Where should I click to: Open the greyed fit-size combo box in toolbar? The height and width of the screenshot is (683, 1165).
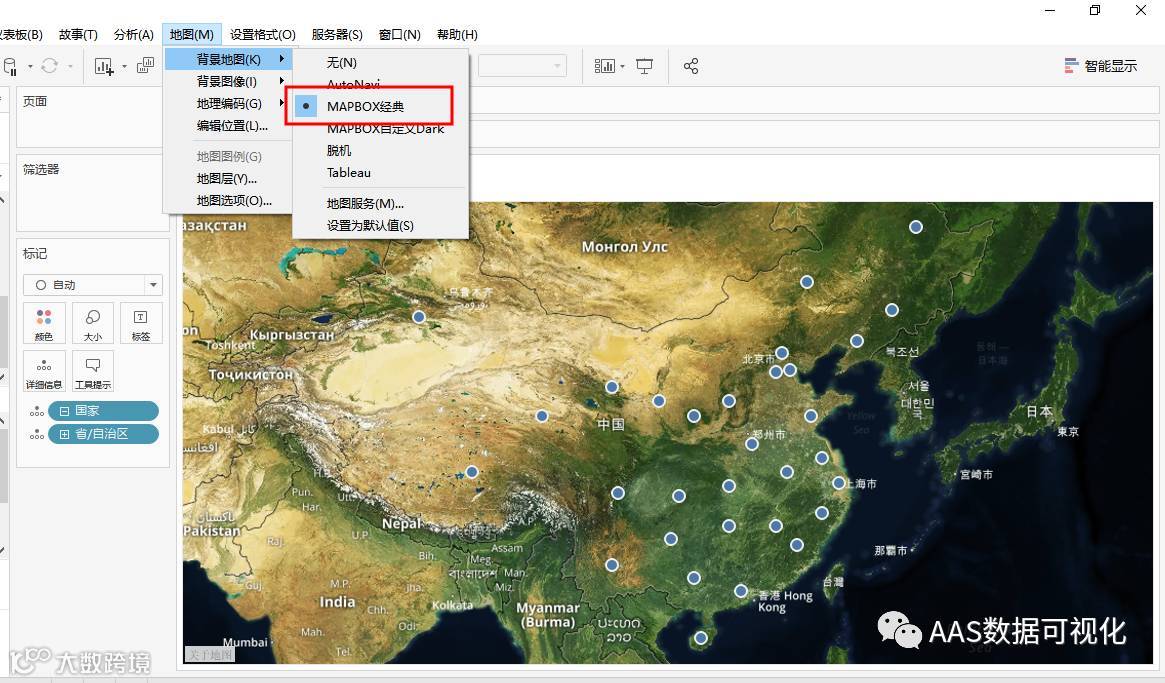click(x=522, y=66)
